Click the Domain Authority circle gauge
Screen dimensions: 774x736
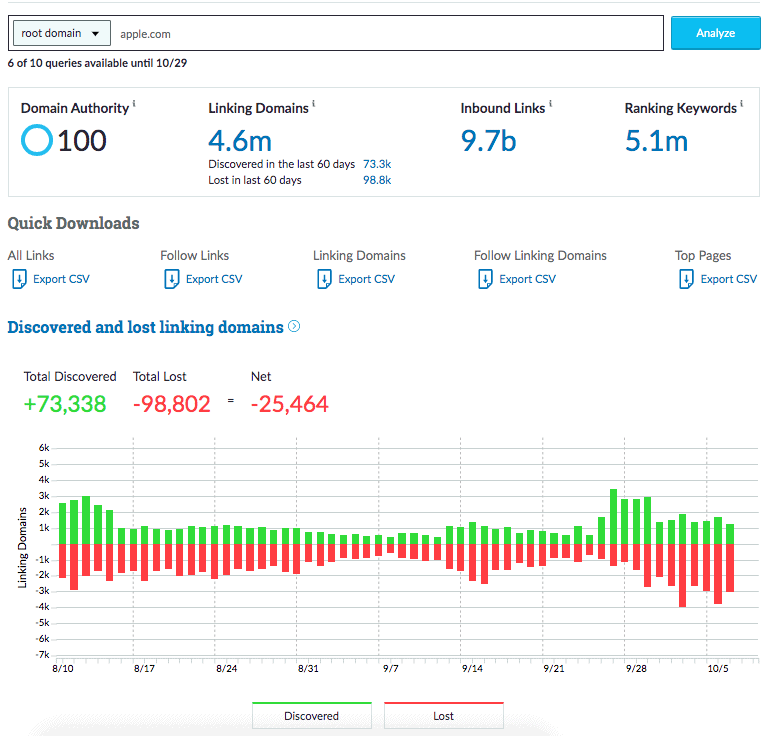37,140
